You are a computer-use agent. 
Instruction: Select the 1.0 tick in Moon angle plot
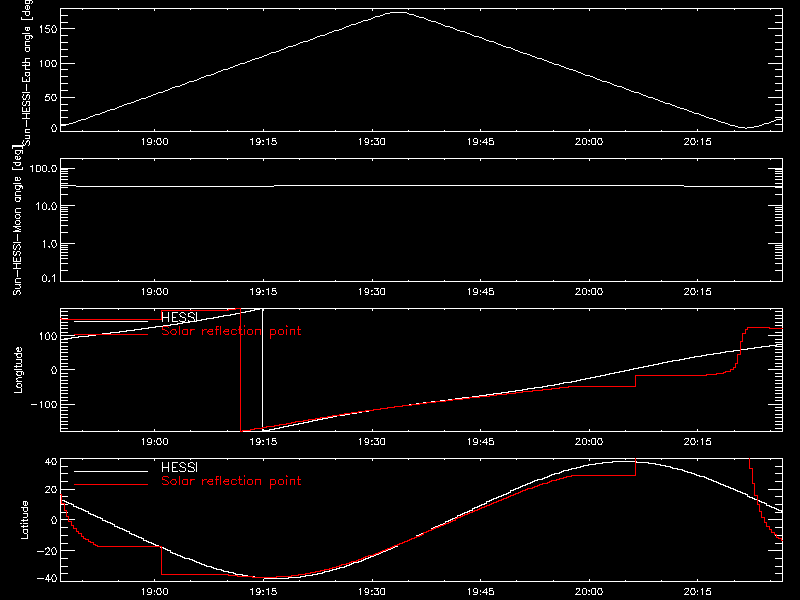coord(50,244)
